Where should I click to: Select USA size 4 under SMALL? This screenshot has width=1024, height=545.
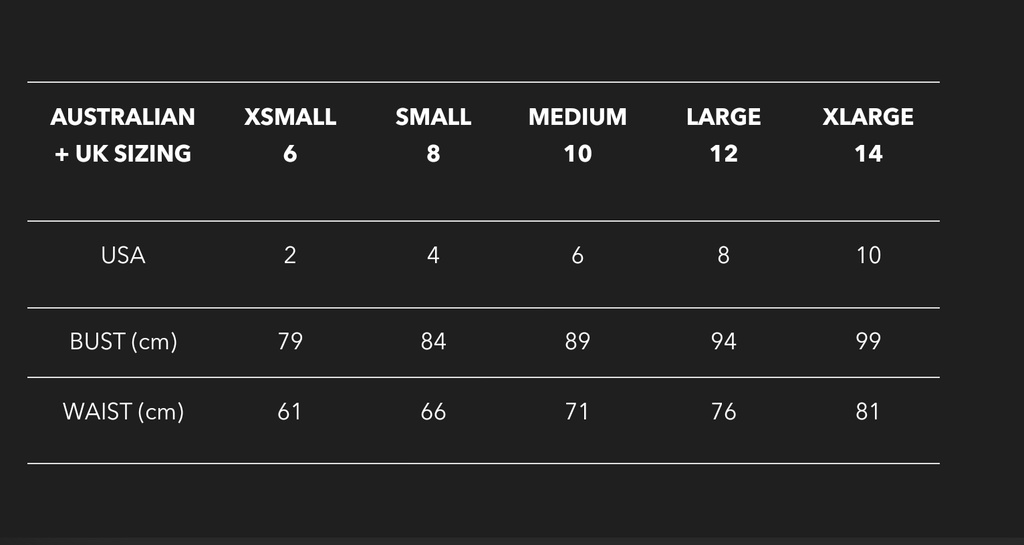(x=433, y=255)
